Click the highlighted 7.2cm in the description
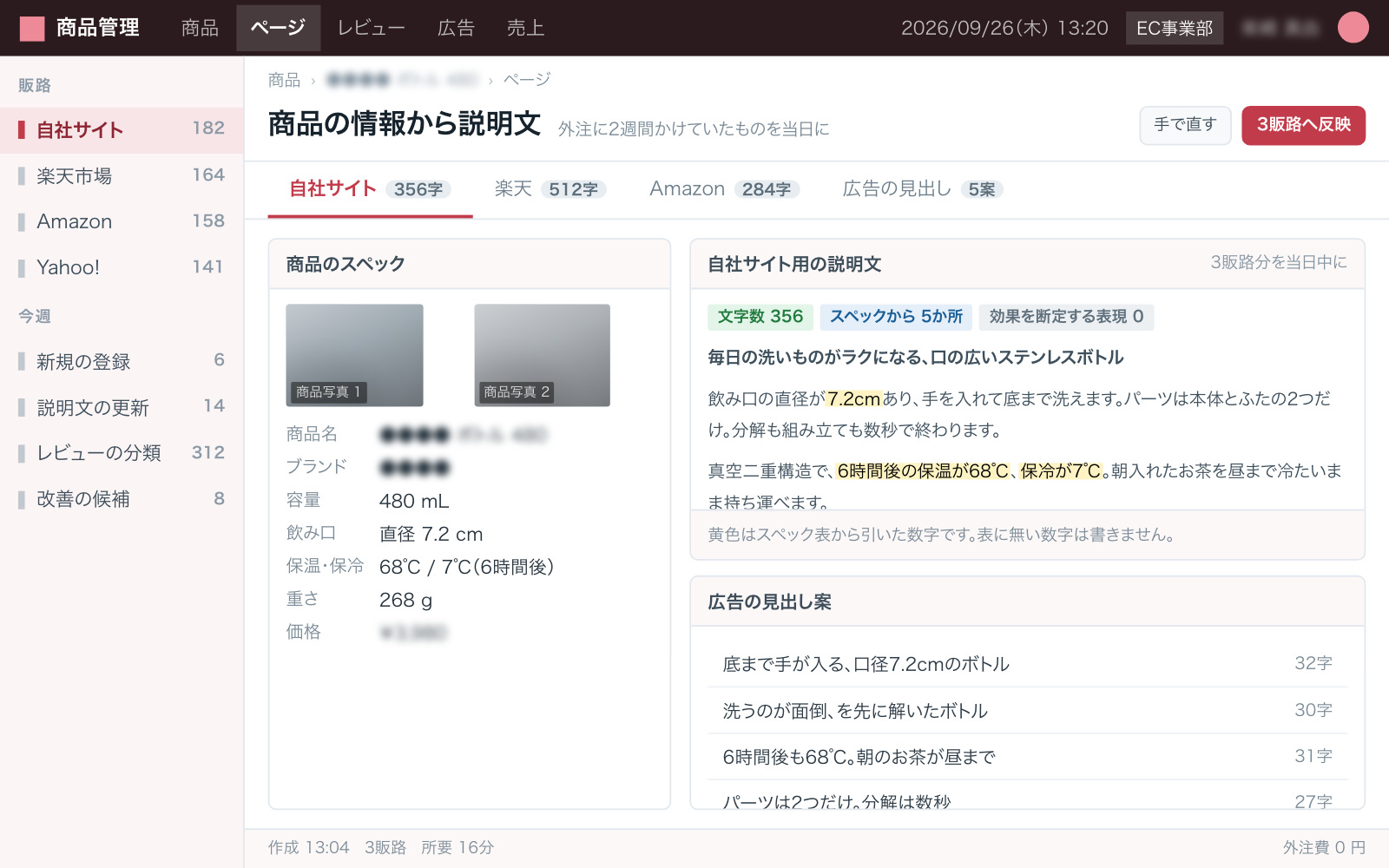 coord(853,399)
